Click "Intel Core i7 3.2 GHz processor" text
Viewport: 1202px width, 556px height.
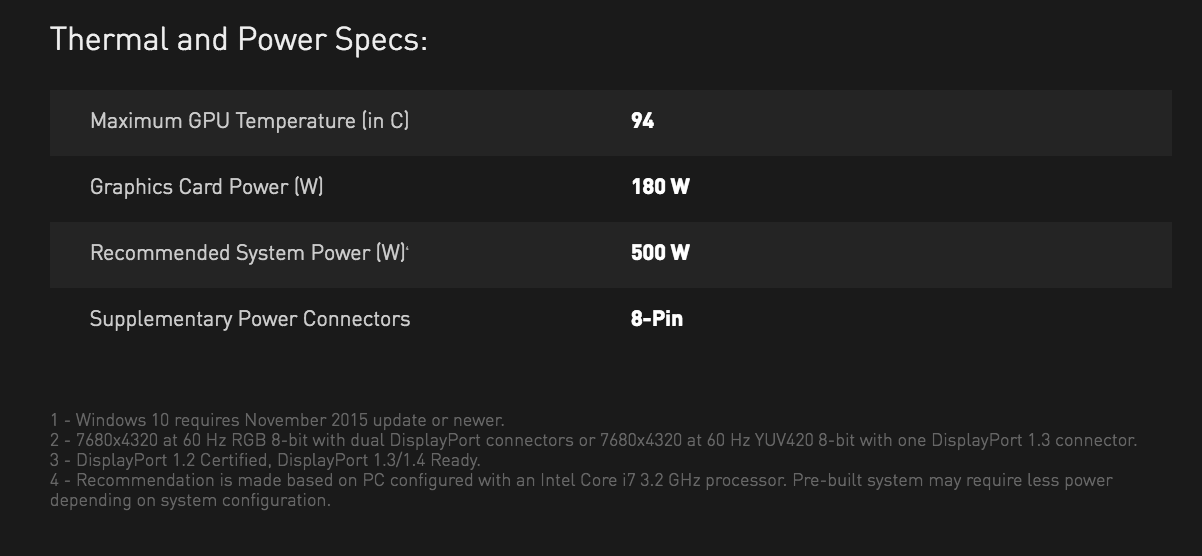click(x=660, y=480)
